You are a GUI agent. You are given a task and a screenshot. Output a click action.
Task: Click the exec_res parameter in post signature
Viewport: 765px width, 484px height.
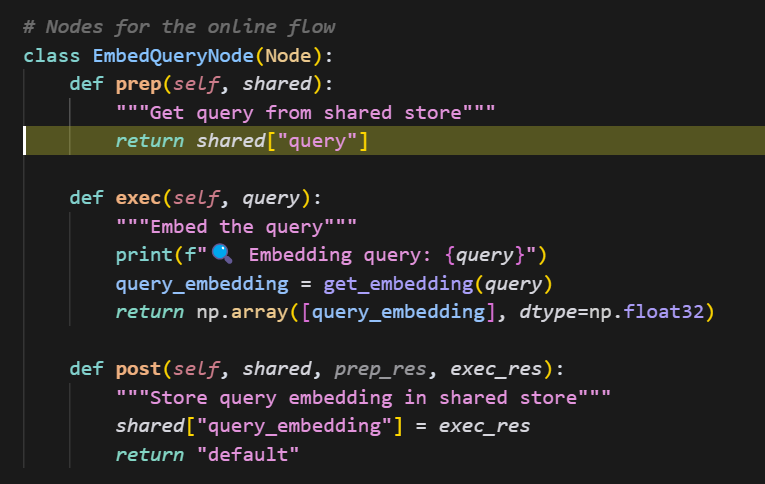pos(496,369)
